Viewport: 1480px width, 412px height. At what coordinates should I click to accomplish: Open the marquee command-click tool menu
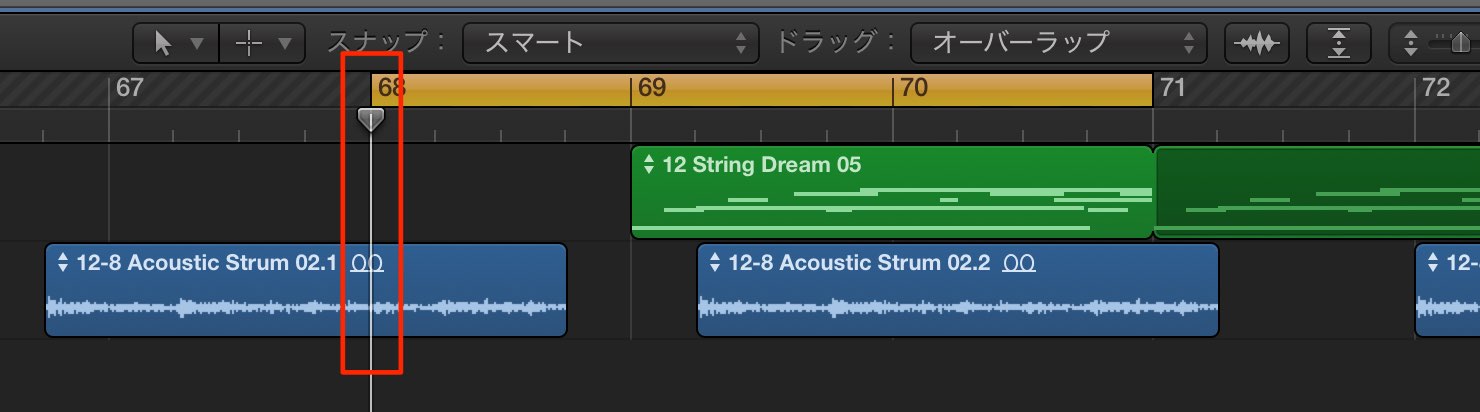pyautogui.click(x=261, y=43)
